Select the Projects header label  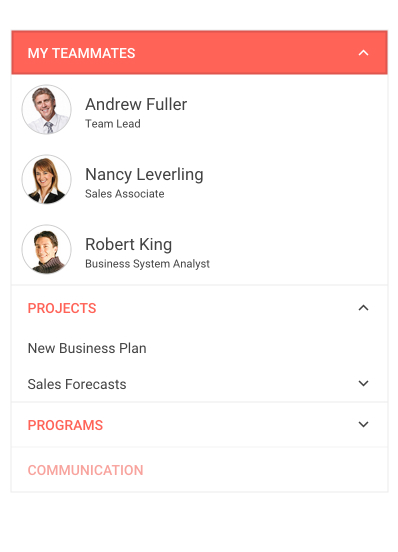[62, 308]
